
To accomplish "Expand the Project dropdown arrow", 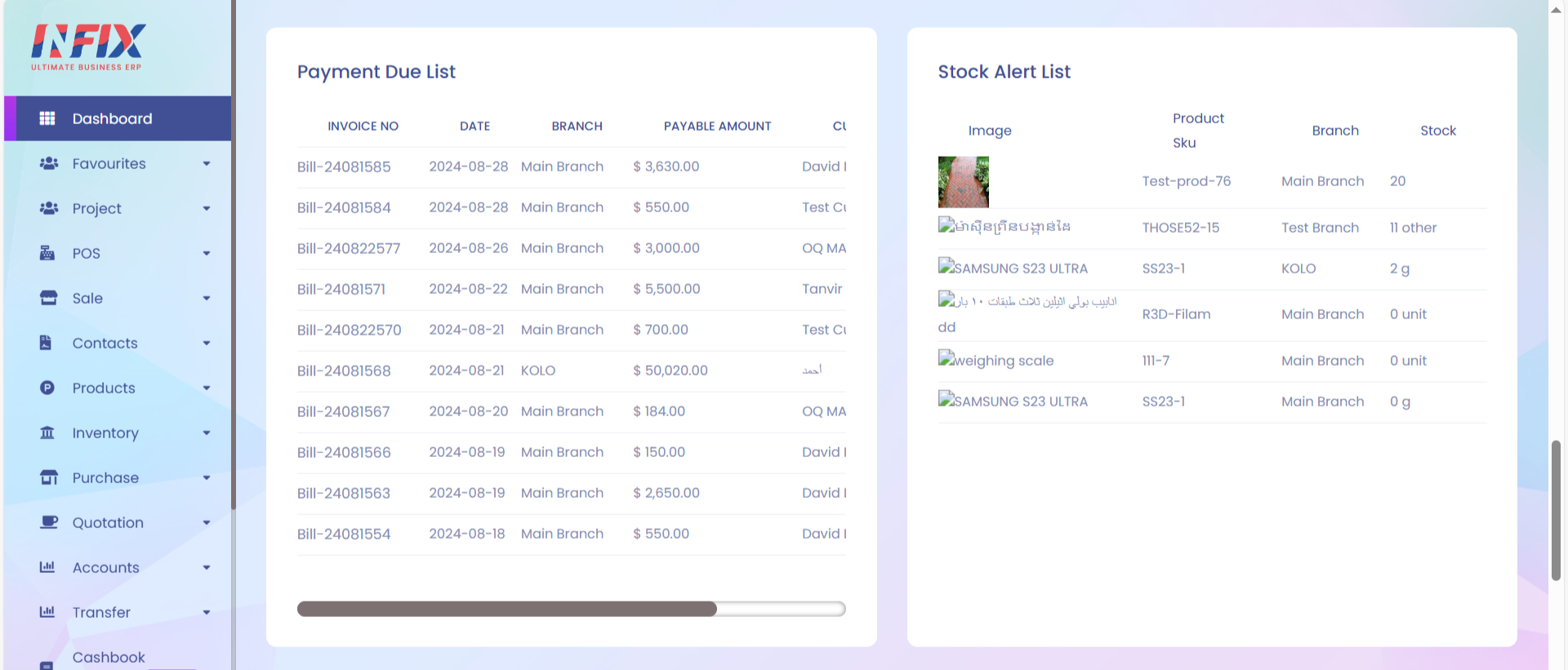I will pyautogui.click(x=207, y=209).
